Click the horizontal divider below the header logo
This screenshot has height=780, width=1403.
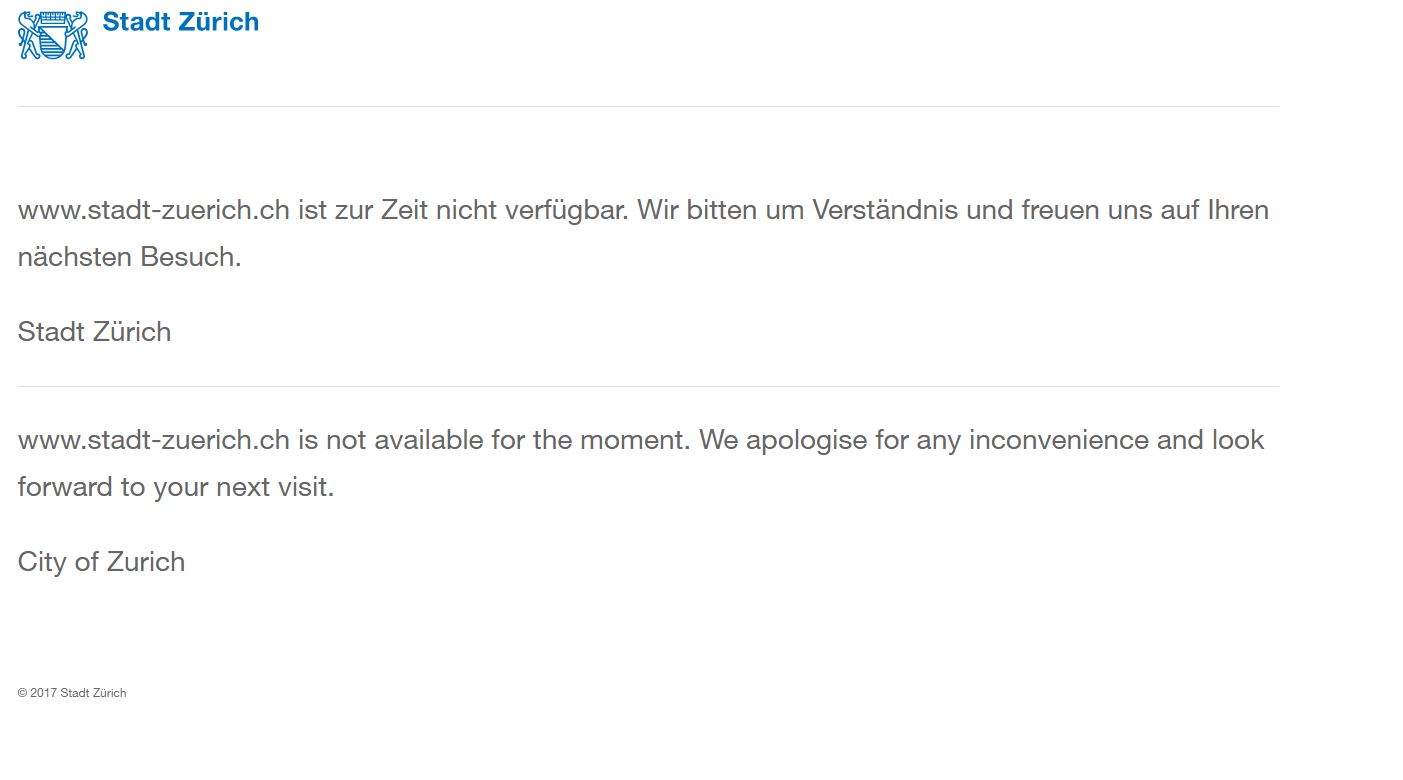[648, 106]
